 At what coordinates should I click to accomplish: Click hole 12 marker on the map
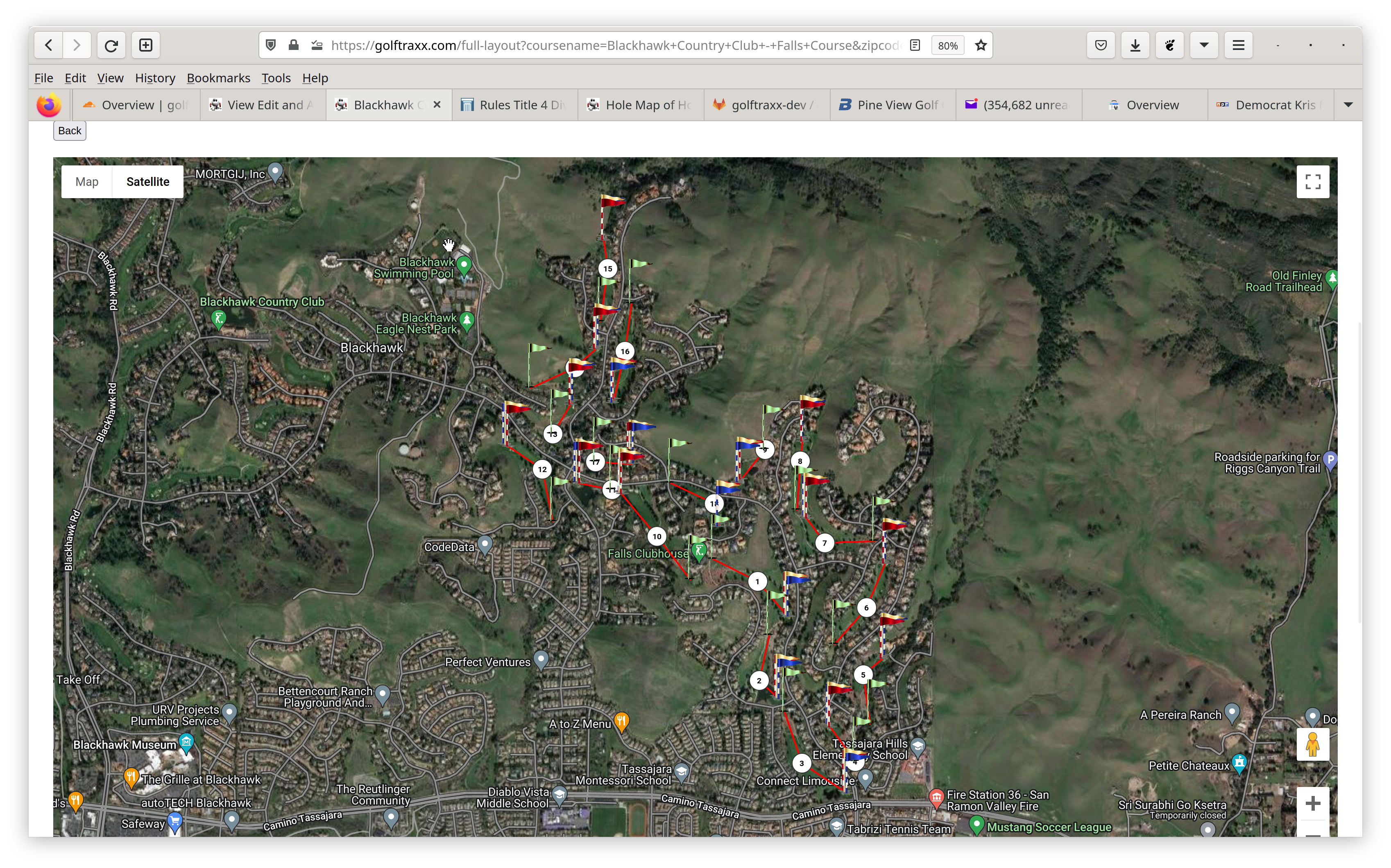click(542, 469)
